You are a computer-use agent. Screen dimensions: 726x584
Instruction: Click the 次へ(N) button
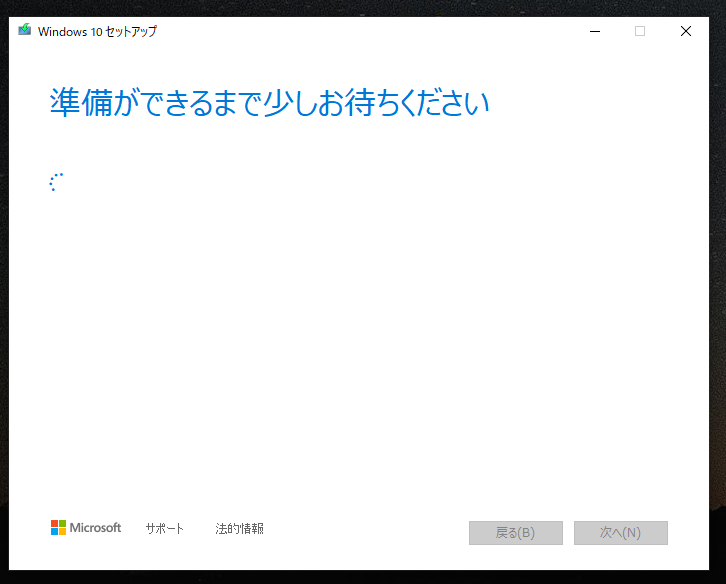pos(621,533)
